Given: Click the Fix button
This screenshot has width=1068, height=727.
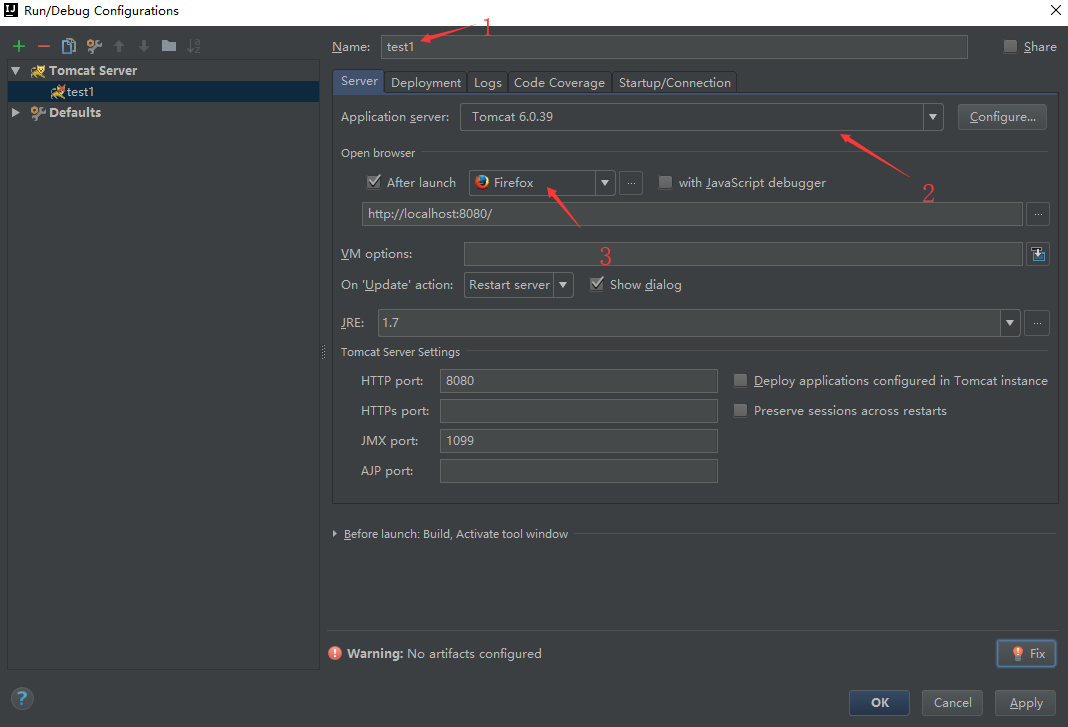Looking at the screenshot, I should (x=1026, y=653).
